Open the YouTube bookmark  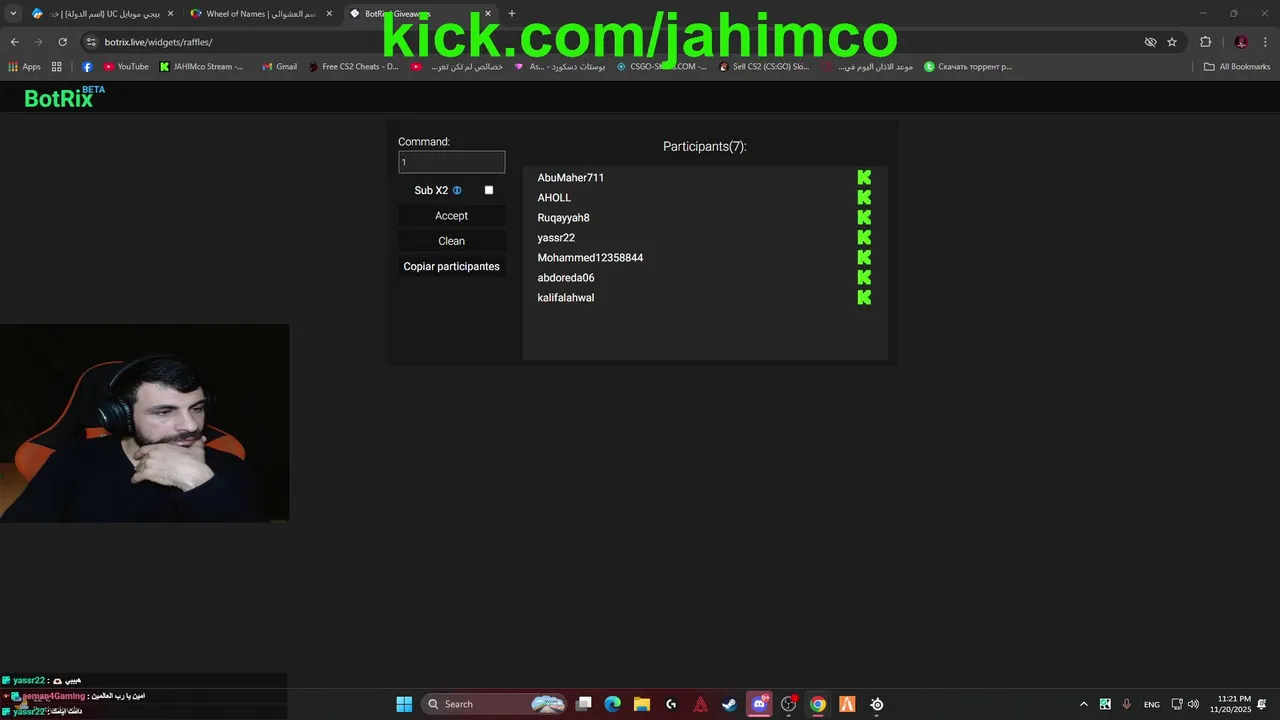click(x=126, y=67)
